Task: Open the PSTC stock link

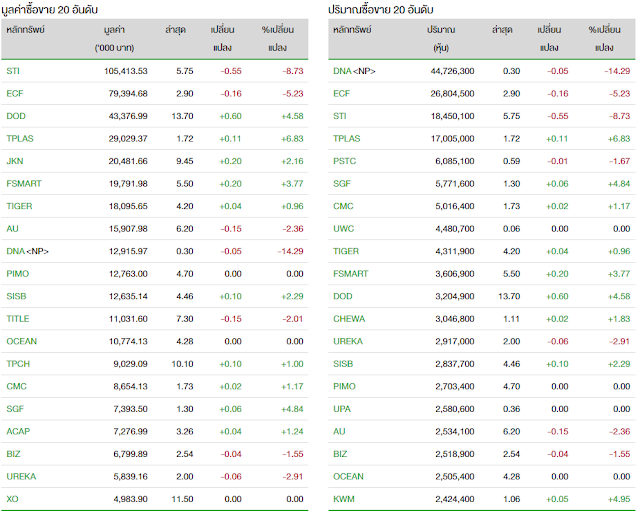Action: click(x=344, y=160)
